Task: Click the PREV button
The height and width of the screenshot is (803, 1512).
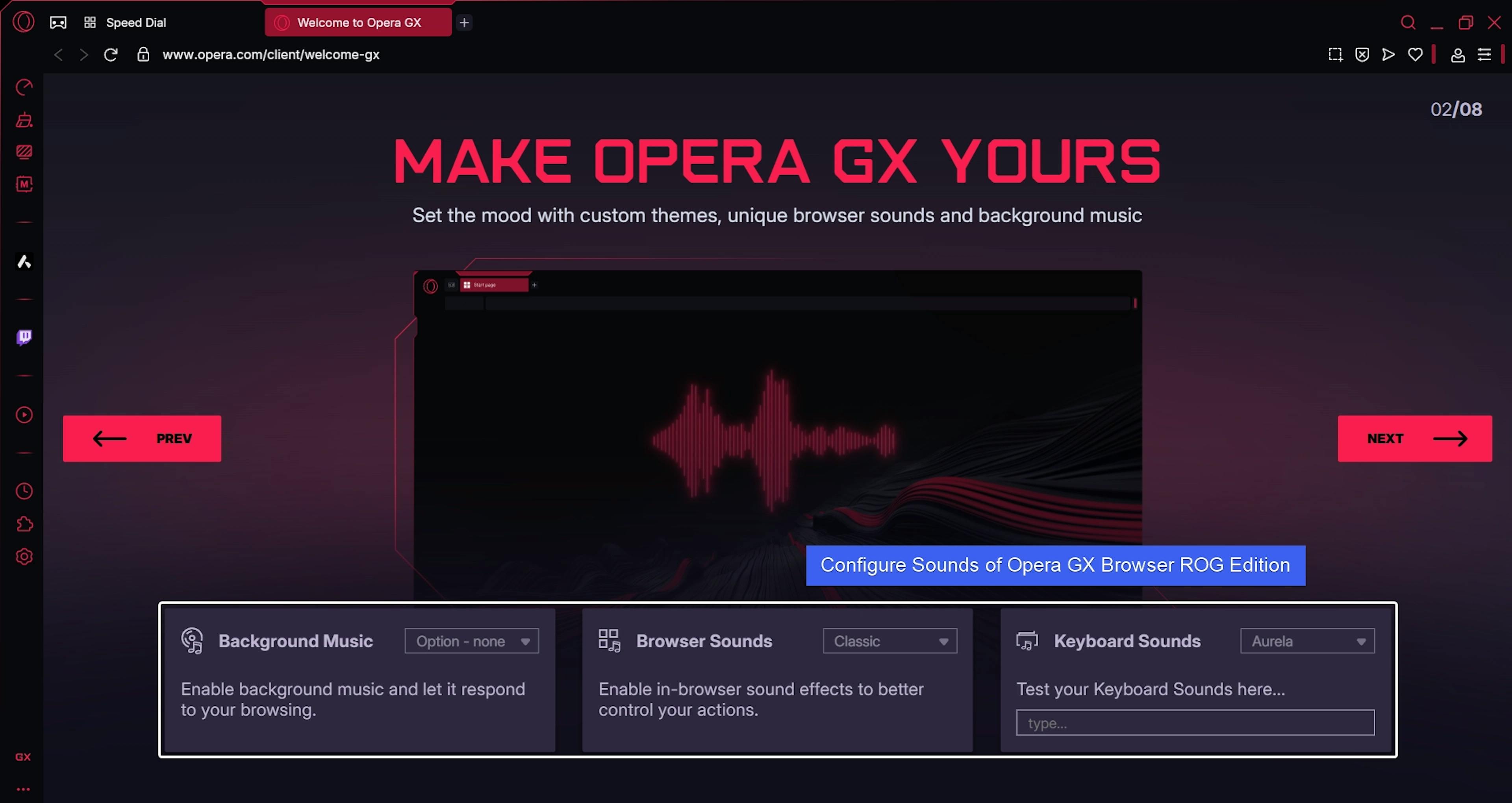Action: [142, 439]
